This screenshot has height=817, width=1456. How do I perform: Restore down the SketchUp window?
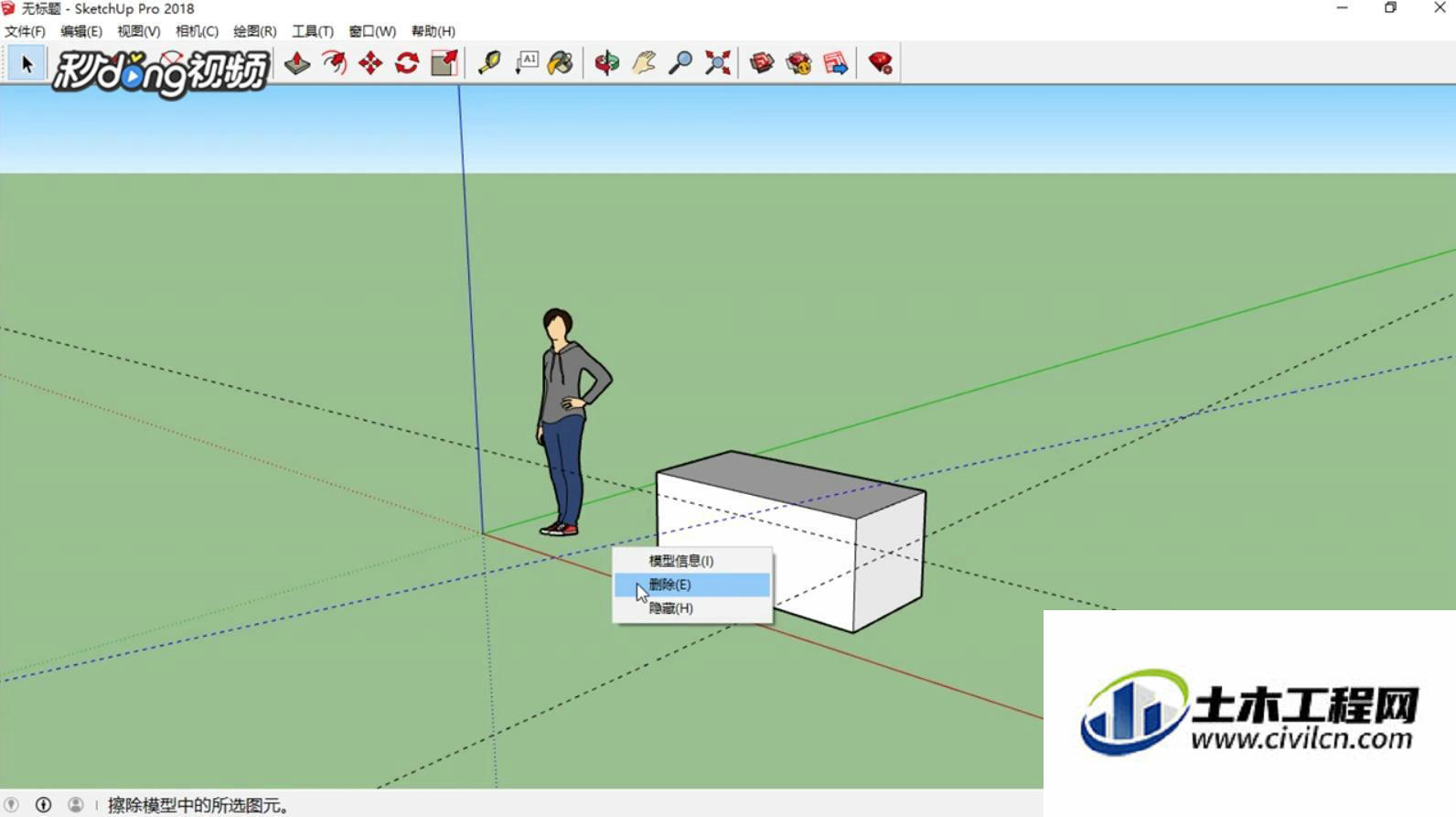tap(1390, 8)
